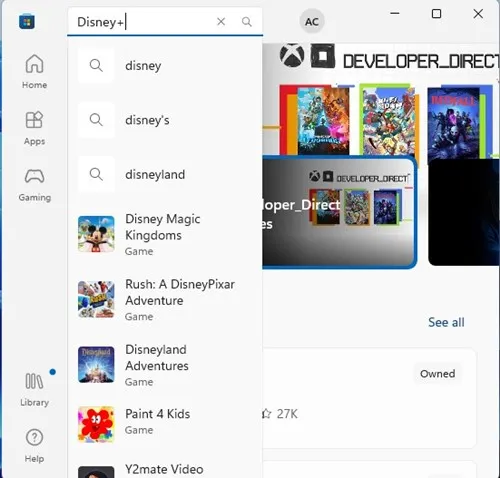500x478 pixels.
Task: Click the Owned button
Action: click(437, 374)
